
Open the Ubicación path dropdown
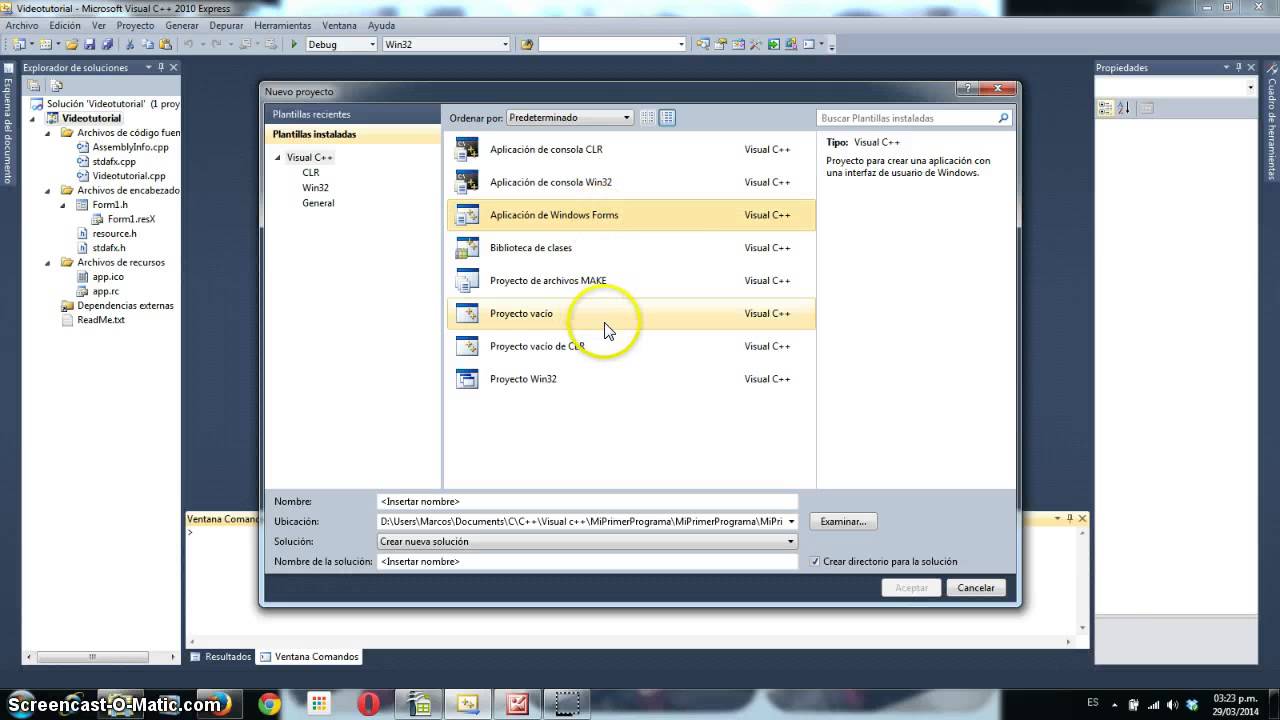[x=791, y=521]
